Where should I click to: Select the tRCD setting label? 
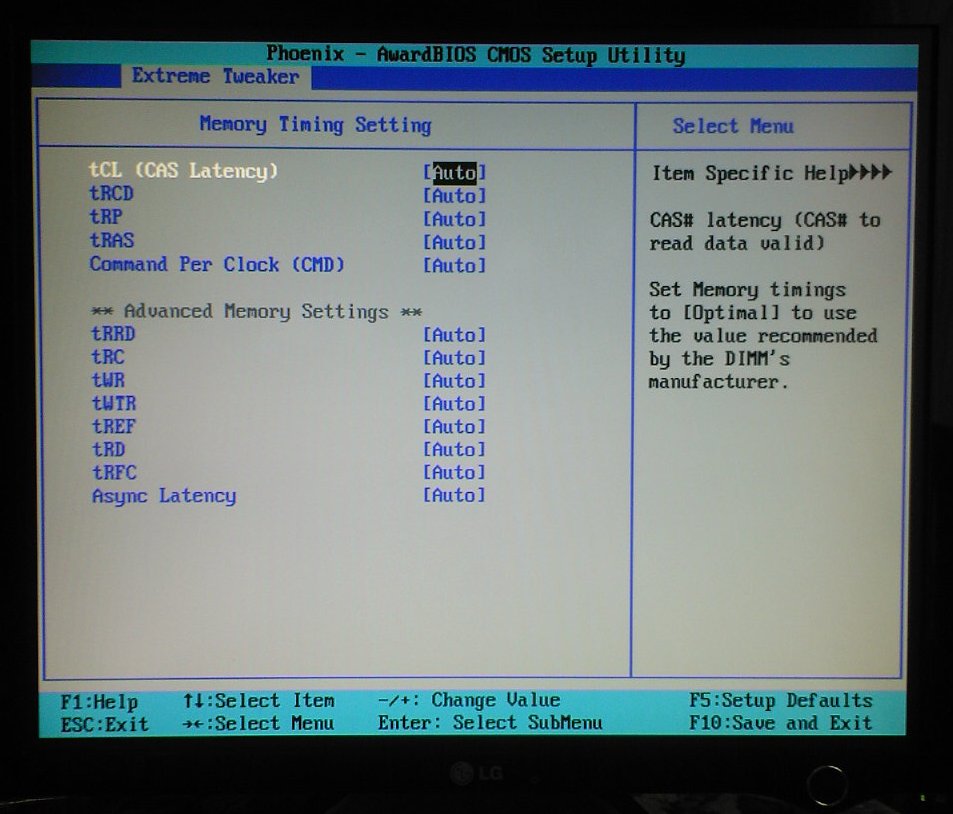pos(111,193)
